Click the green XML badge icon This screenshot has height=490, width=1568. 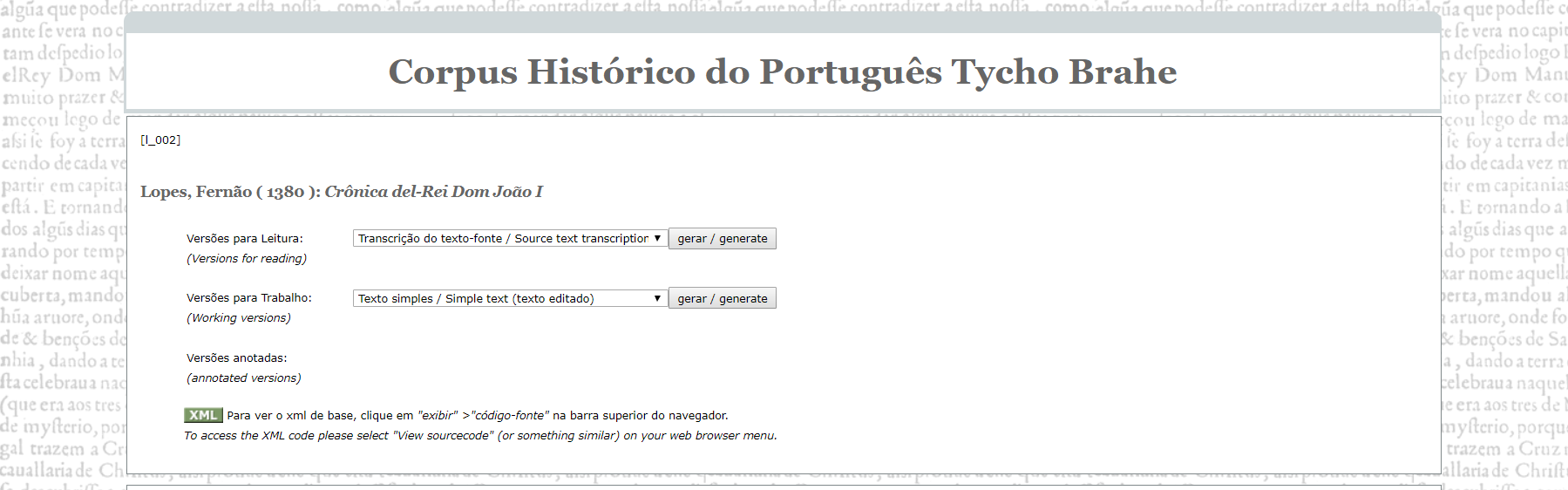click(203, 416)
